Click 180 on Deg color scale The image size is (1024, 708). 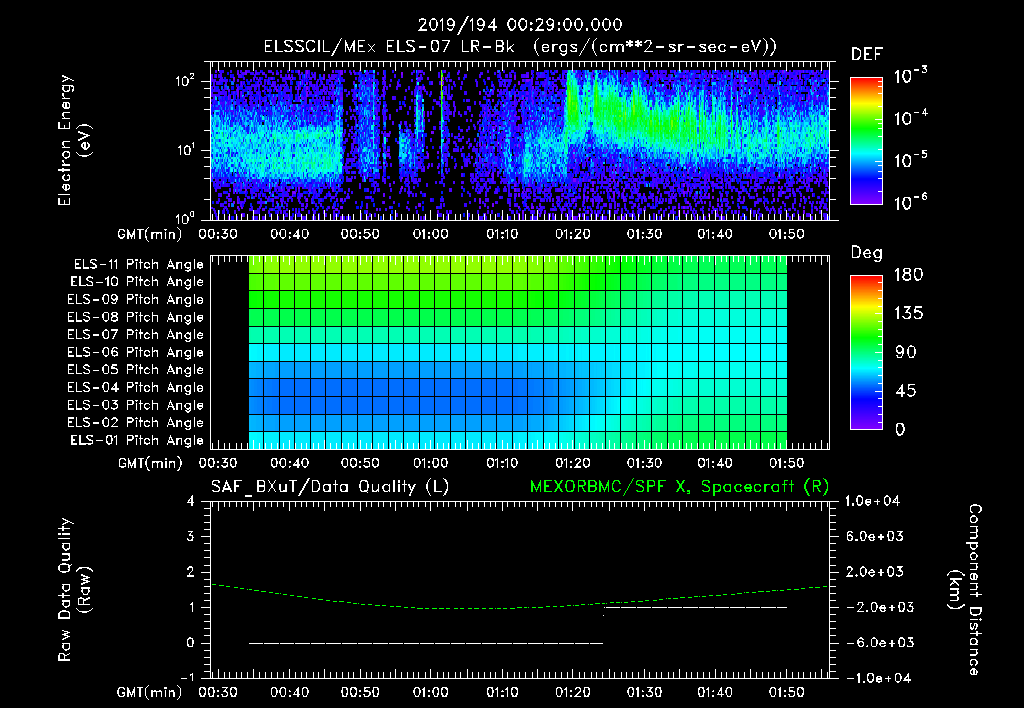click(x=909, y=275)
